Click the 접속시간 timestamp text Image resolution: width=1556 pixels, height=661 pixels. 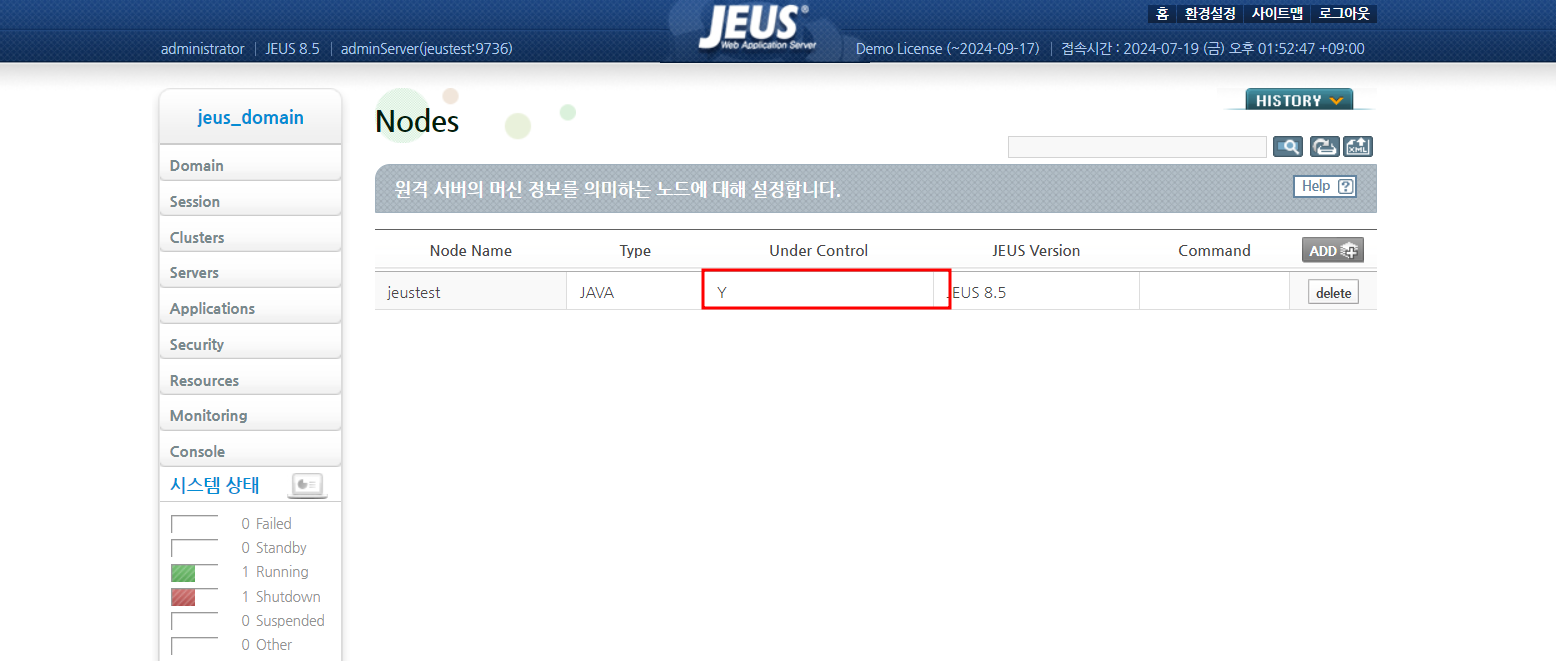[1213, 48]
